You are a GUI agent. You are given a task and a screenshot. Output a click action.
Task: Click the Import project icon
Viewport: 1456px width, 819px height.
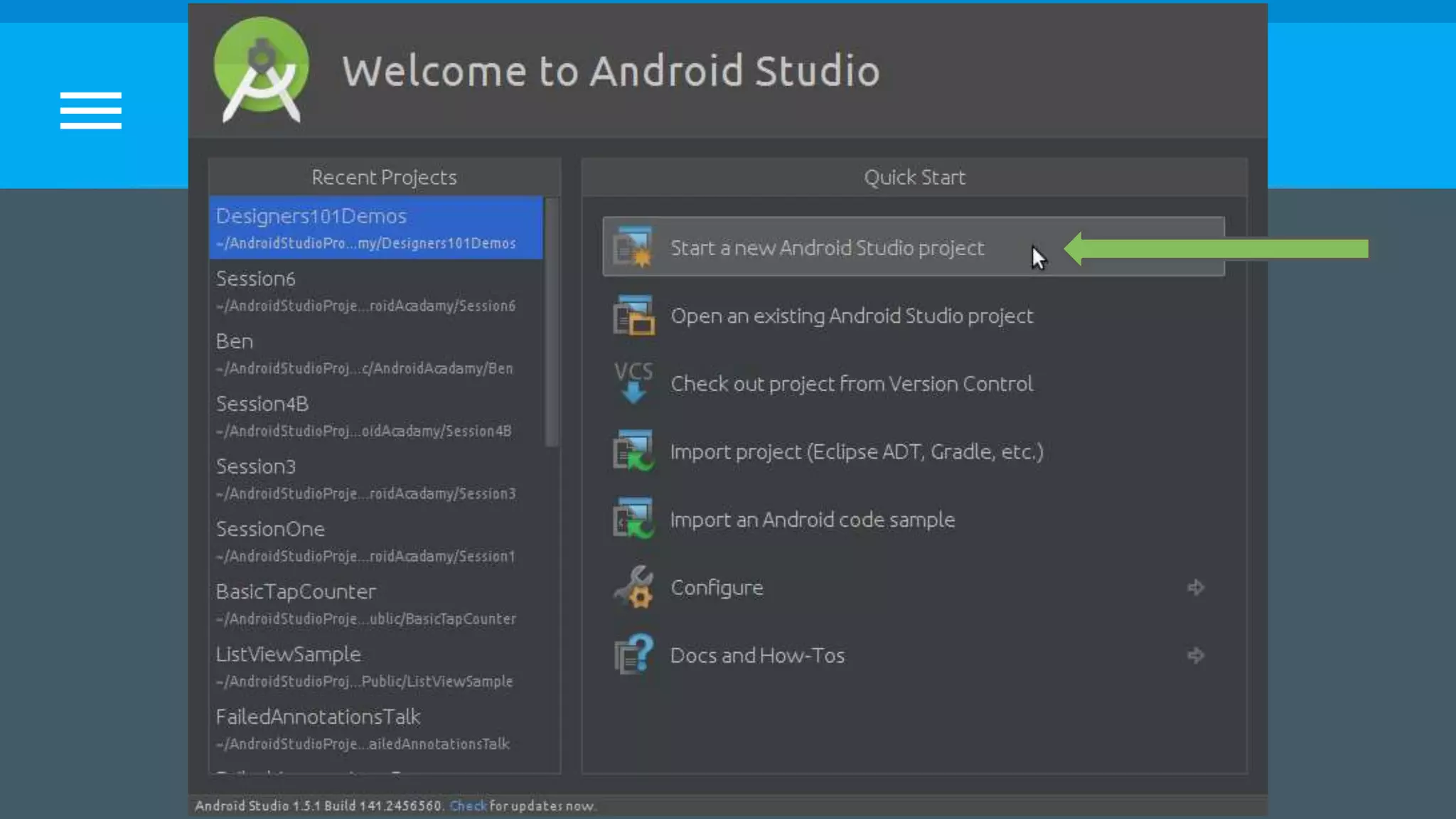click(633, 451)
